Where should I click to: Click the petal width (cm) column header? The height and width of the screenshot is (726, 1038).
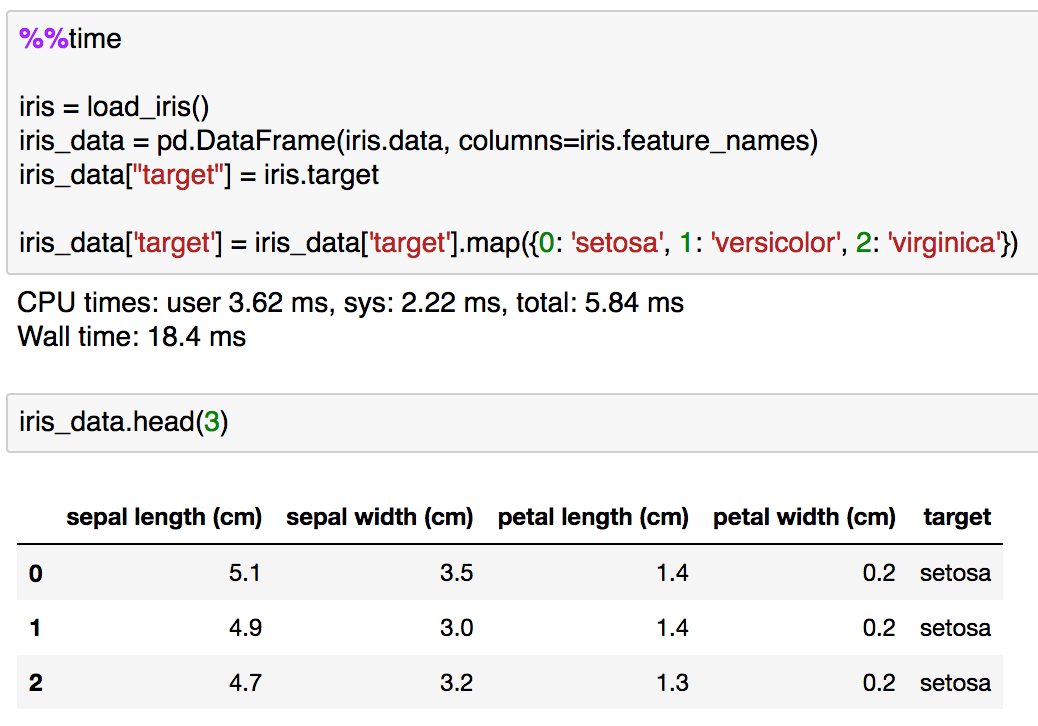tap(804, 517)
